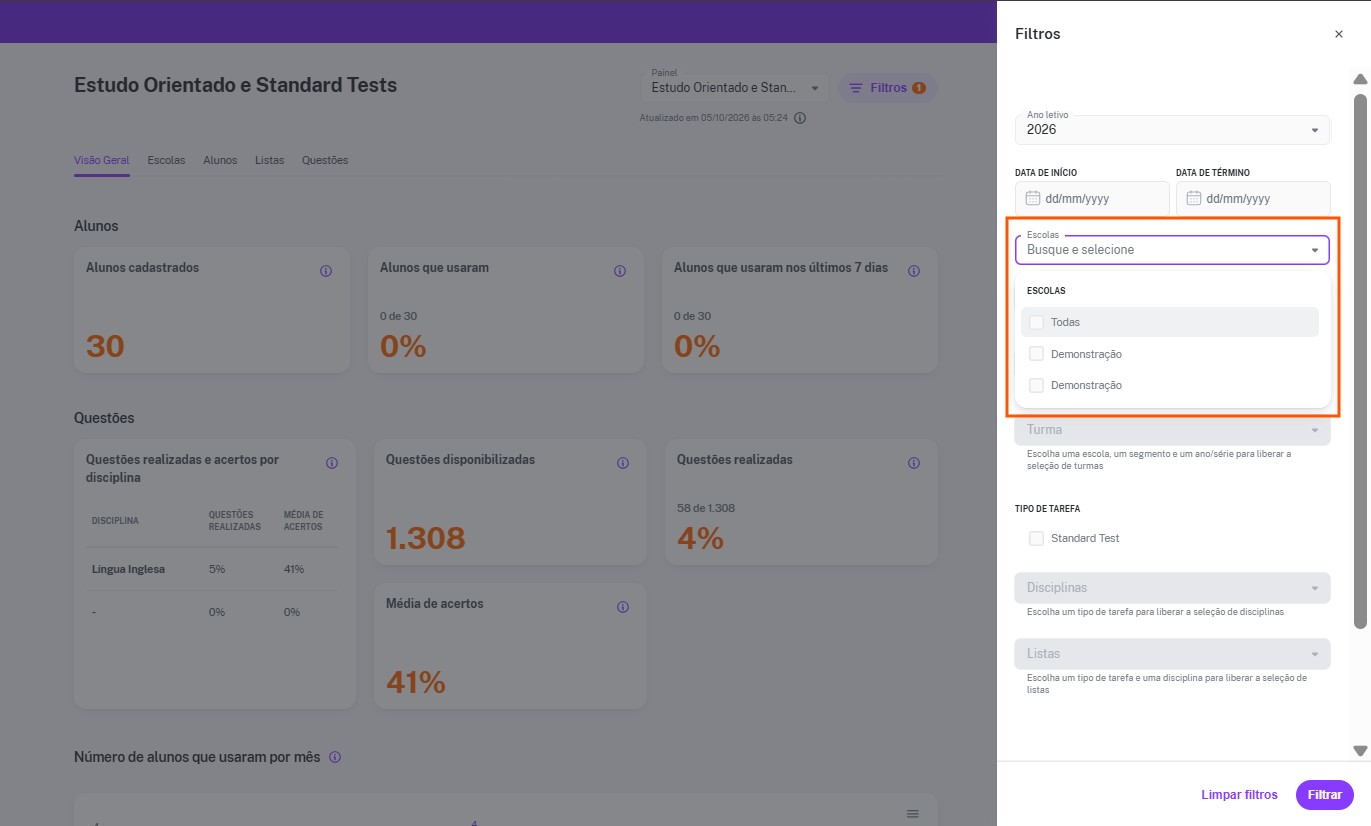Image resolution: width=1371 pixels, height=826 pixels.
Task: Click the Limpar filtros link
Action: point(1240,795)
